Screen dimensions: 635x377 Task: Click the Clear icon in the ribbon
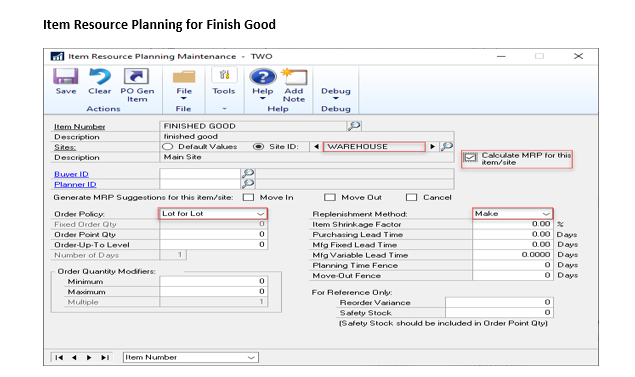[x=100, y=77]
